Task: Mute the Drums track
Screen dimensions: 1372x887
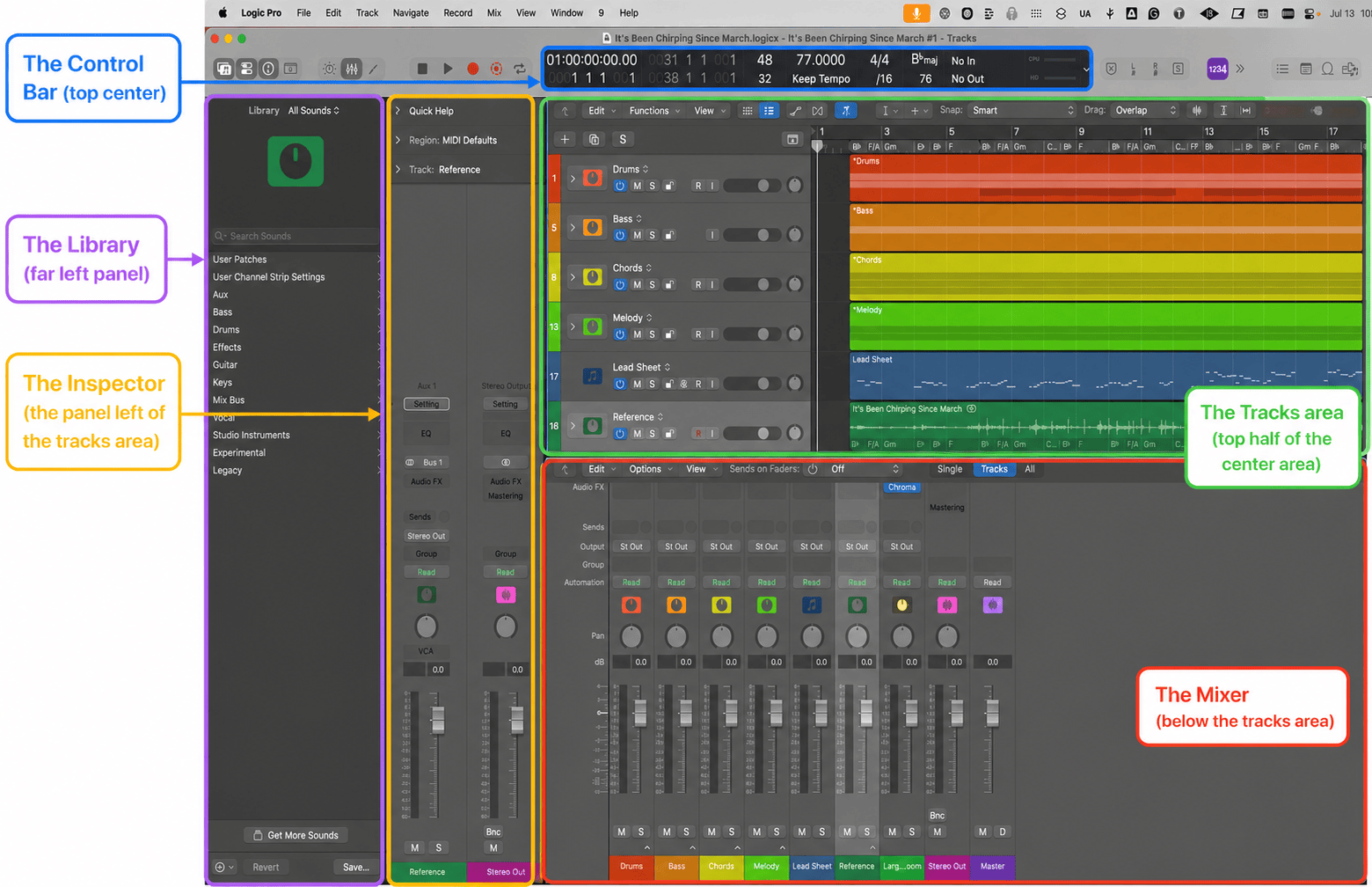Action: pyautogui.click(x=637, y=186)
